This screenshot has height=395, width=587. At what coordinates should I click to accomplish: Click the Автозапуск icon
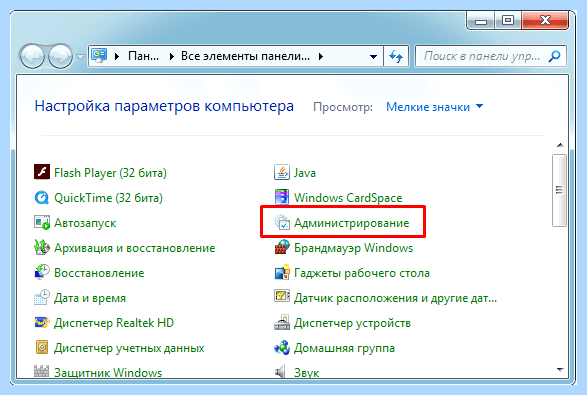(42, 222)
